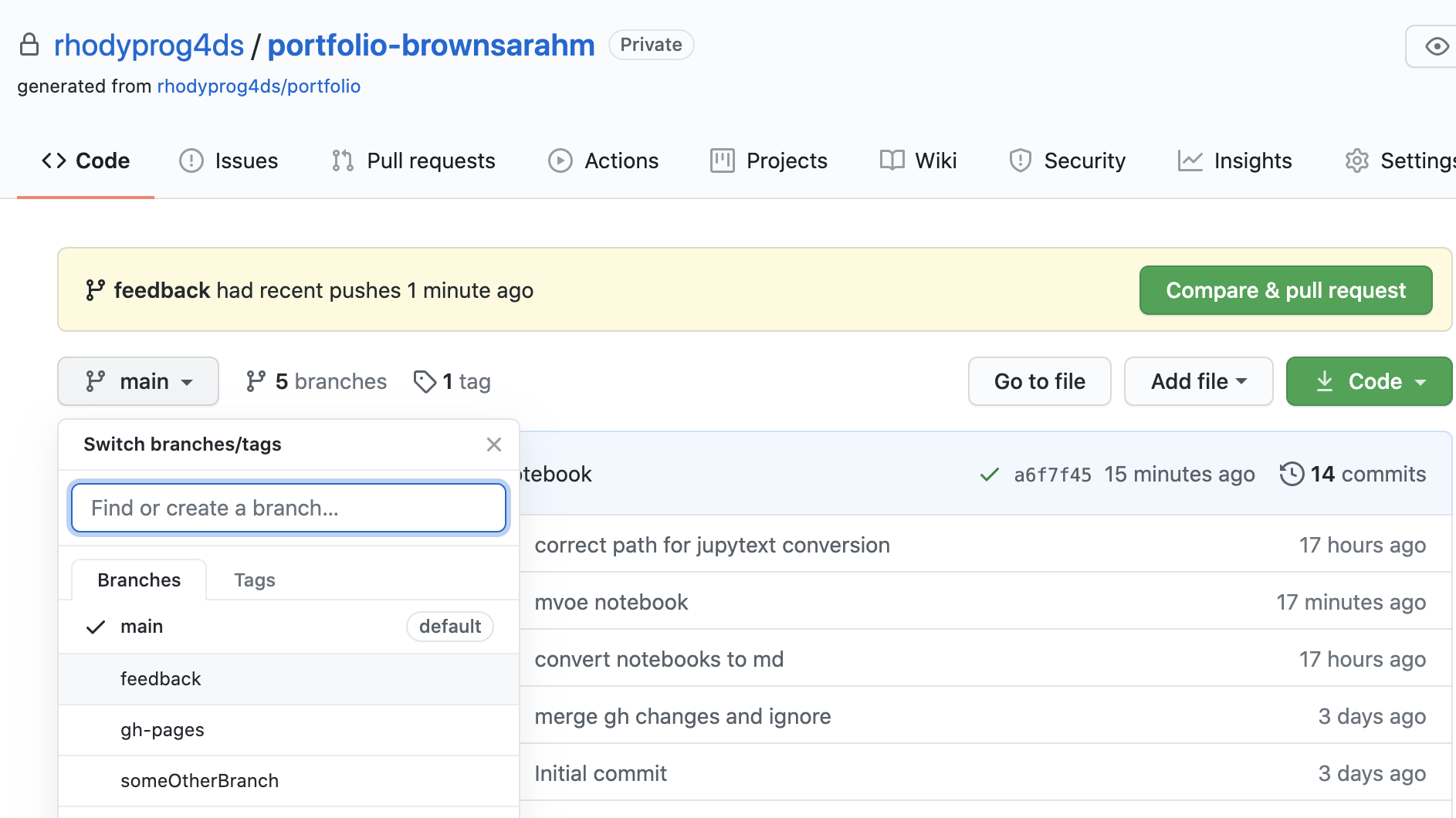This screenshot has height=818, width=1456.
Task: Open the main branch switcher dropdown
Action: [137, 381]
